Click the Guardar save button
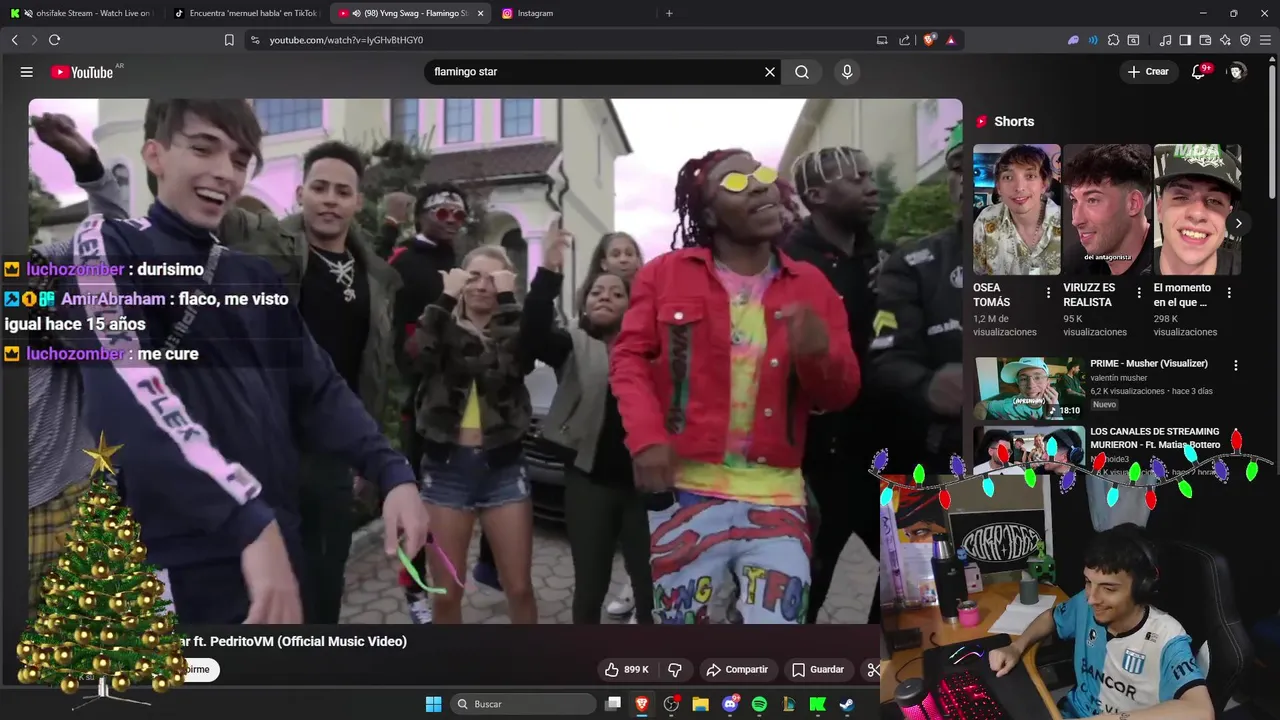This screenshot has width=1280, height=720. coord(818,669)
